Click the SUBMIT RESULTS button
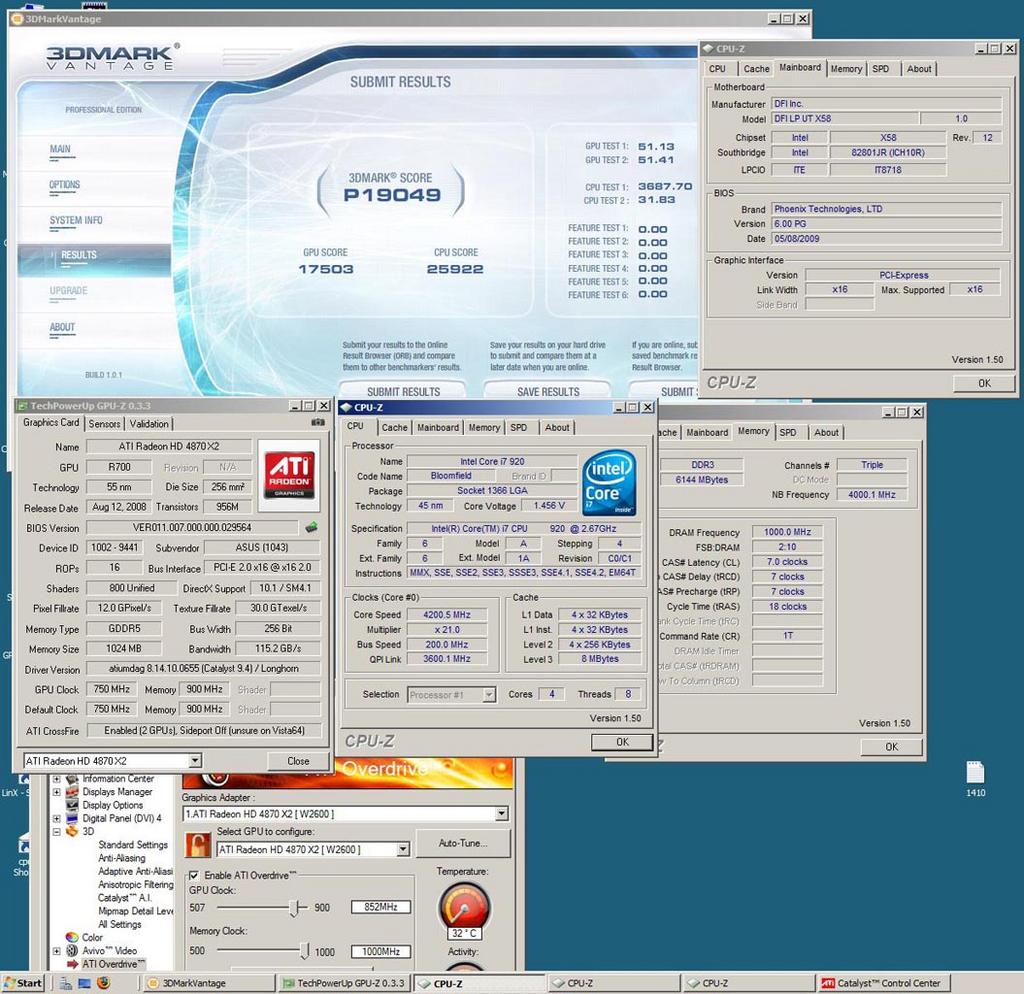1024x994 pixels. coord(403,391)
